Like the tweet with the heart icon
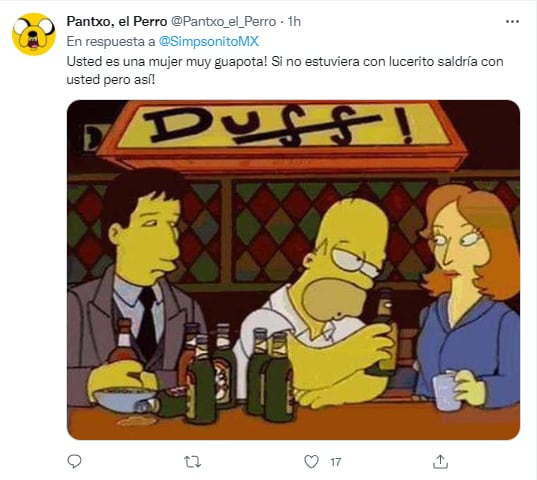 311,462
